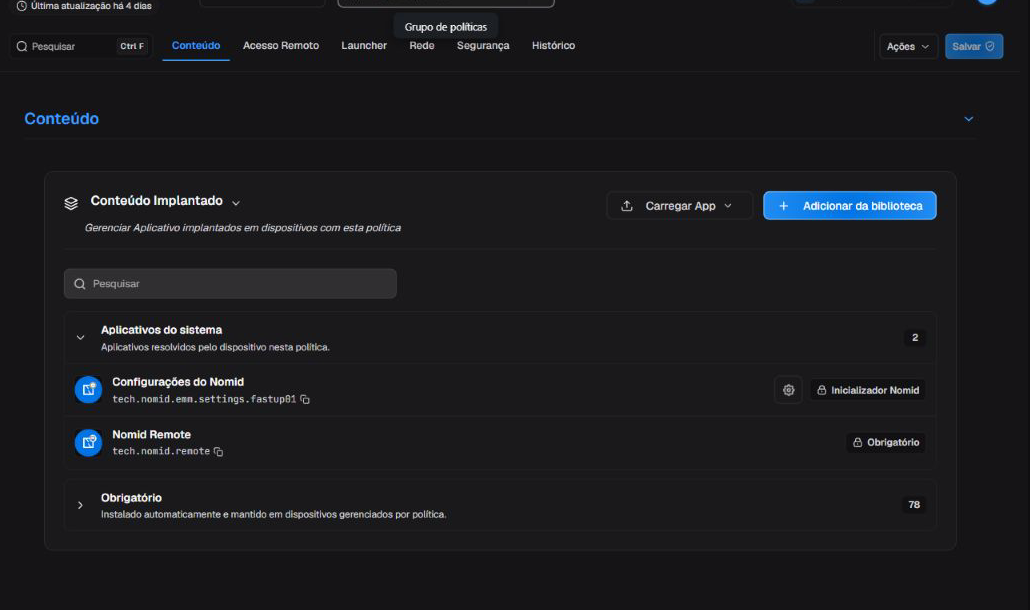Expand the Obrigatório apps group
1030x610 pixels.
pos(80,505)
